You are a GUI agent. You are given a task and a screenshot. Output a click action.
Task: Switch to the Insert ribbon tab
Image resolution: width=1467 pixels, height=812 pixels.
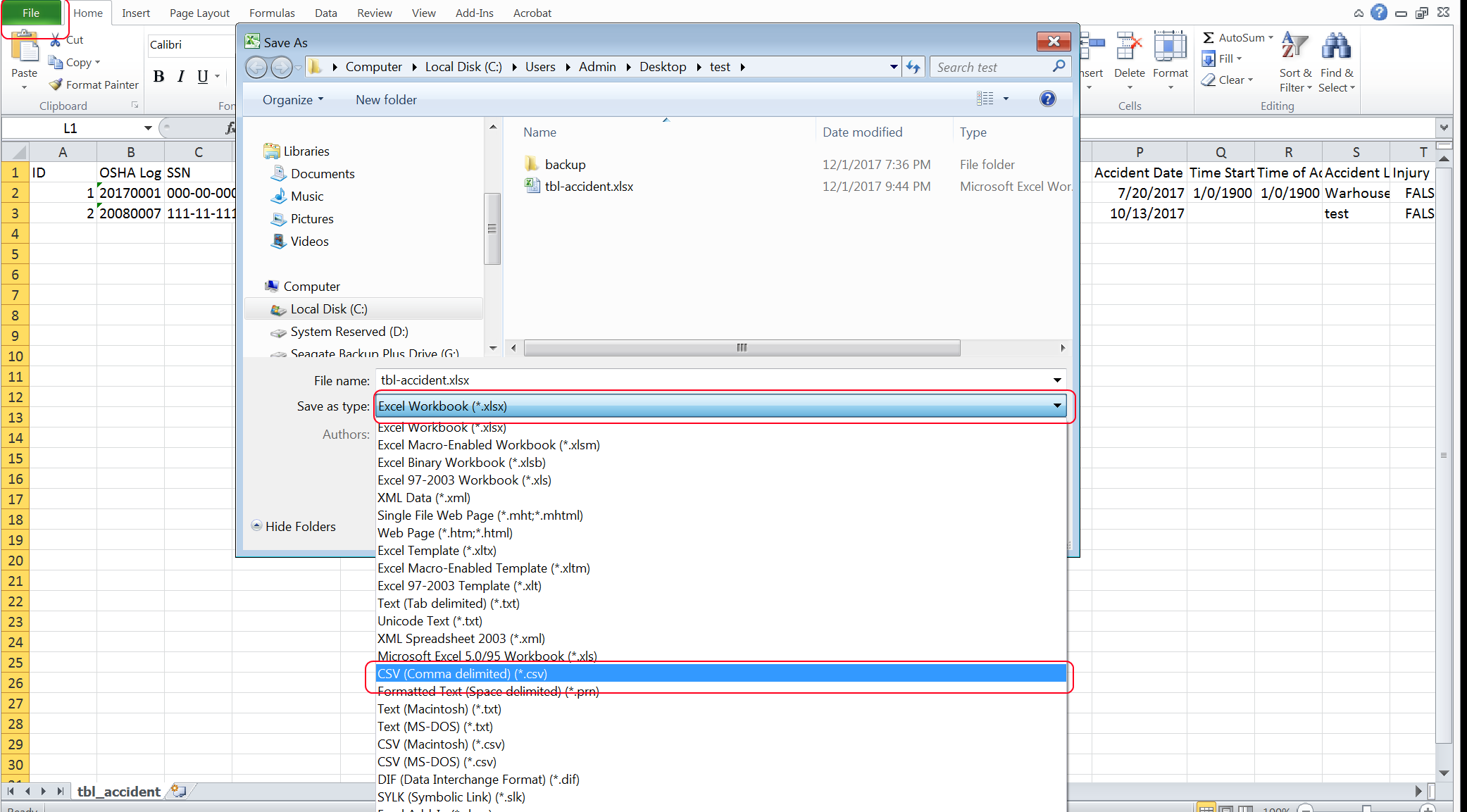coord(136,13)
